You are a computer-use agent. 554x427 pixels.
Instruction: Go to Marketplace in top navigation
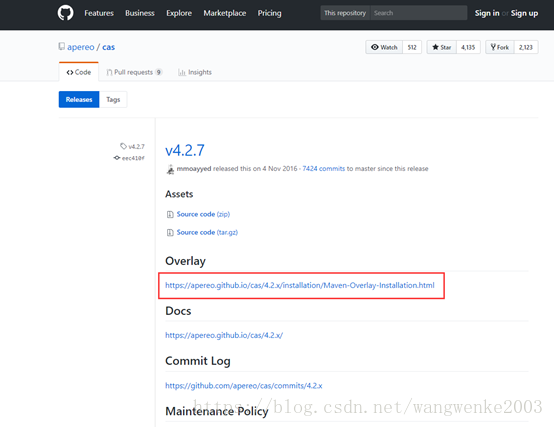click(225, 13)
